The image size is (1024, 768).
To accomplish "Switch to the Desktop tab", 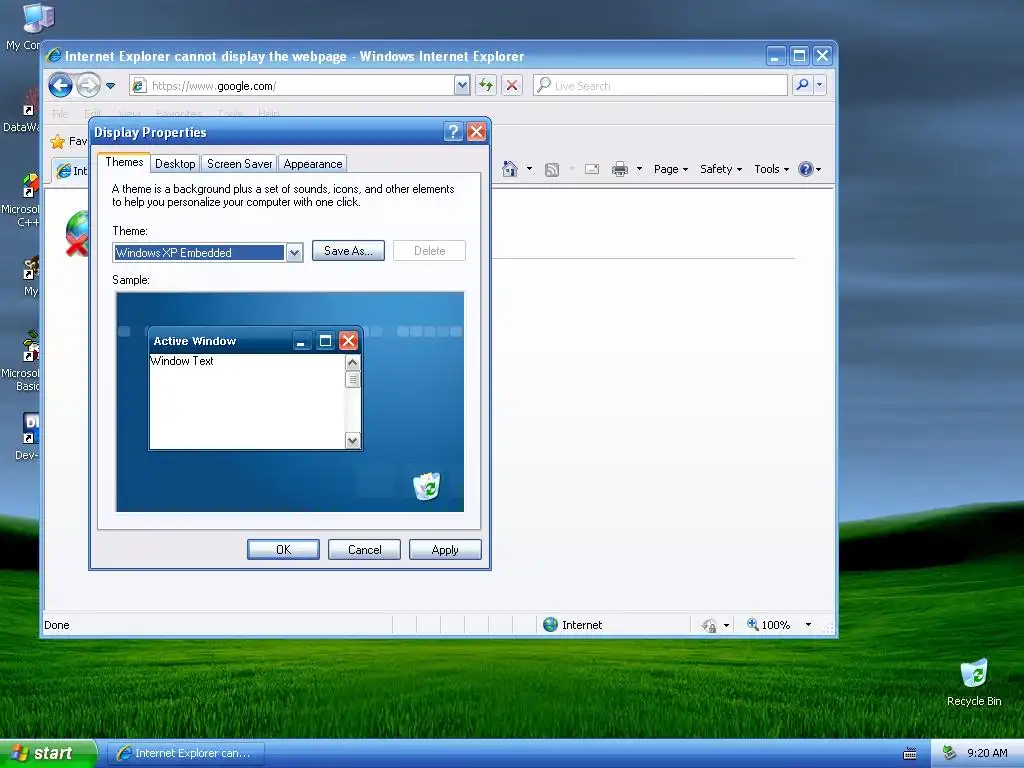I will click(x=175, y=164).
